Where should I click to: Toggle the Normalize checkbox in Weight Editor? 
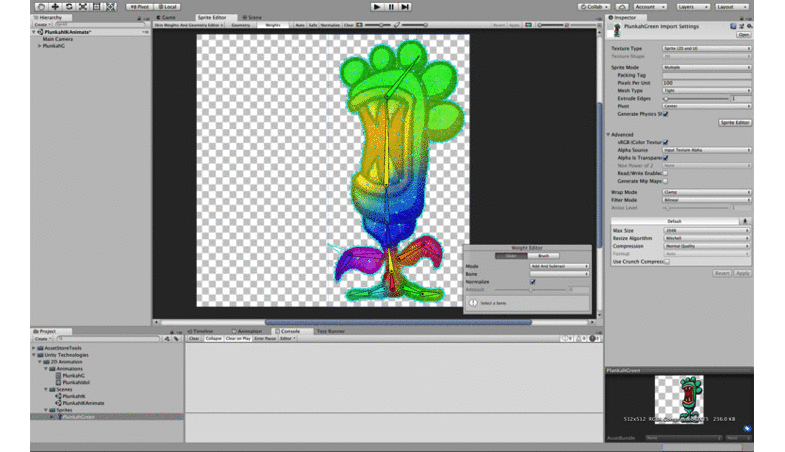(533, 282)
